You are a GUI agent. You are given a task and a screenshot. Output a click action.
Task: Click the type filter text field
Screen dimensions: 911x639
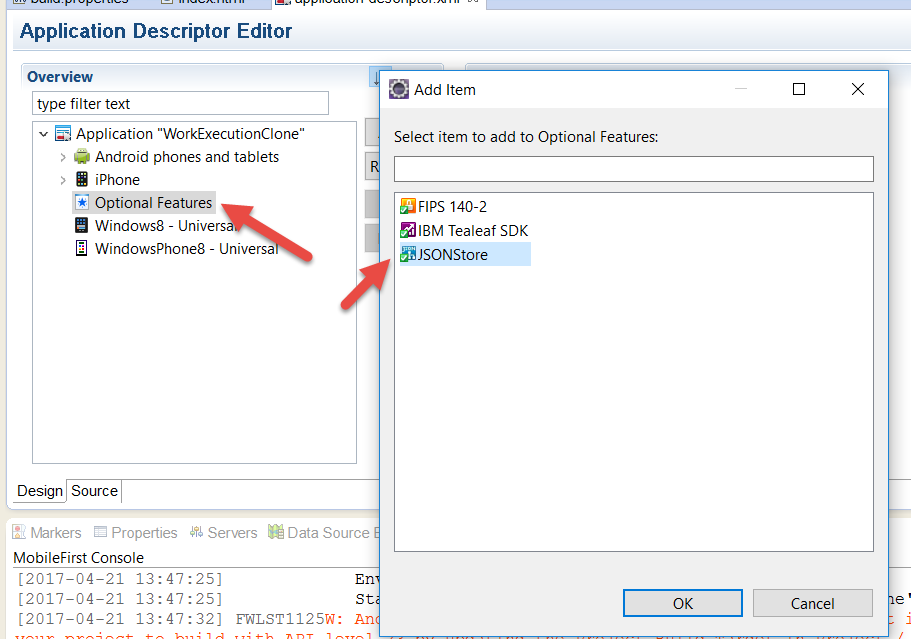(178, 103)
